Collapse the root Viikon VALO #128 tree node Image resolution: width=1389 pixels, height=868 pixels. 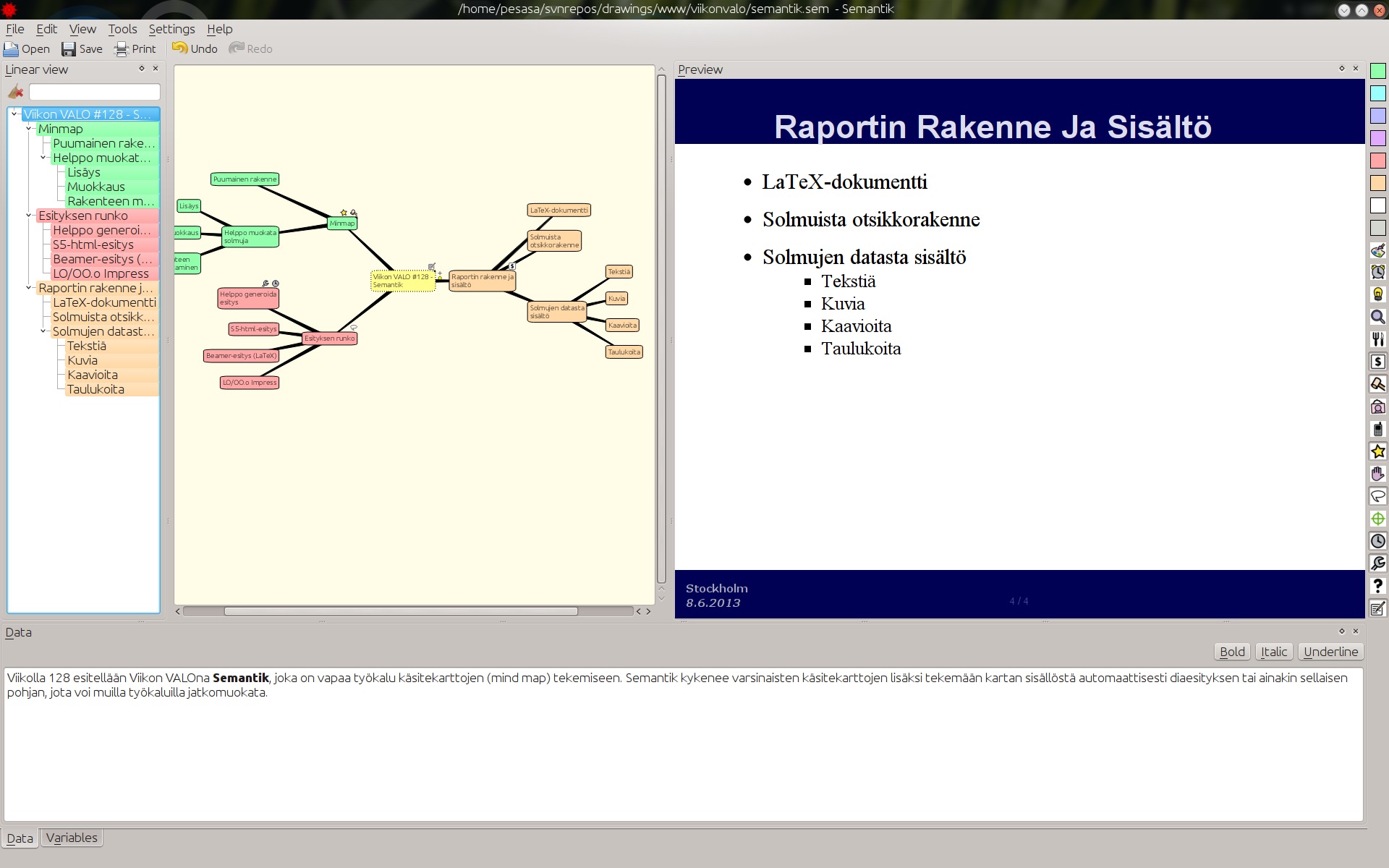point(14,114)
